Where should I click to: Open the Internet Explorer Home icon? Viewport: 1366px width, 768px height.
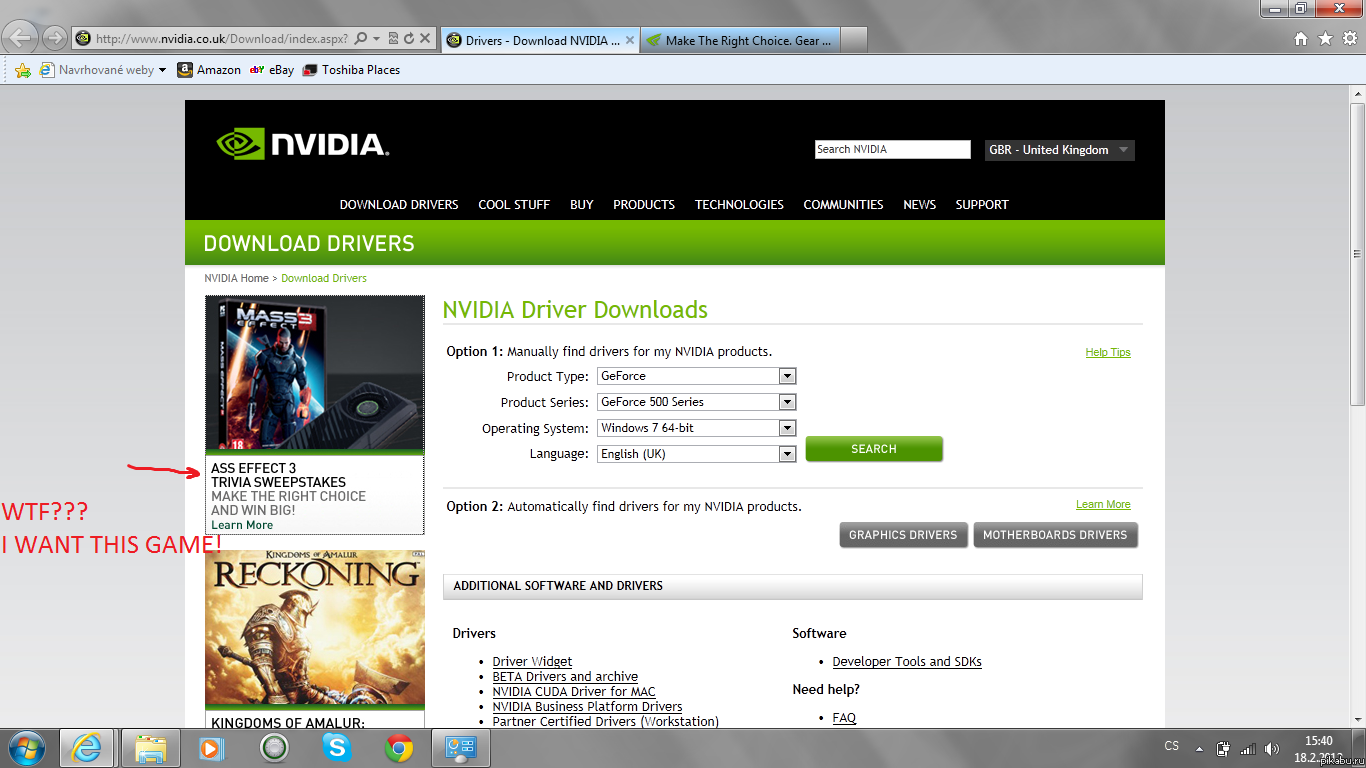click(1301, 39)
